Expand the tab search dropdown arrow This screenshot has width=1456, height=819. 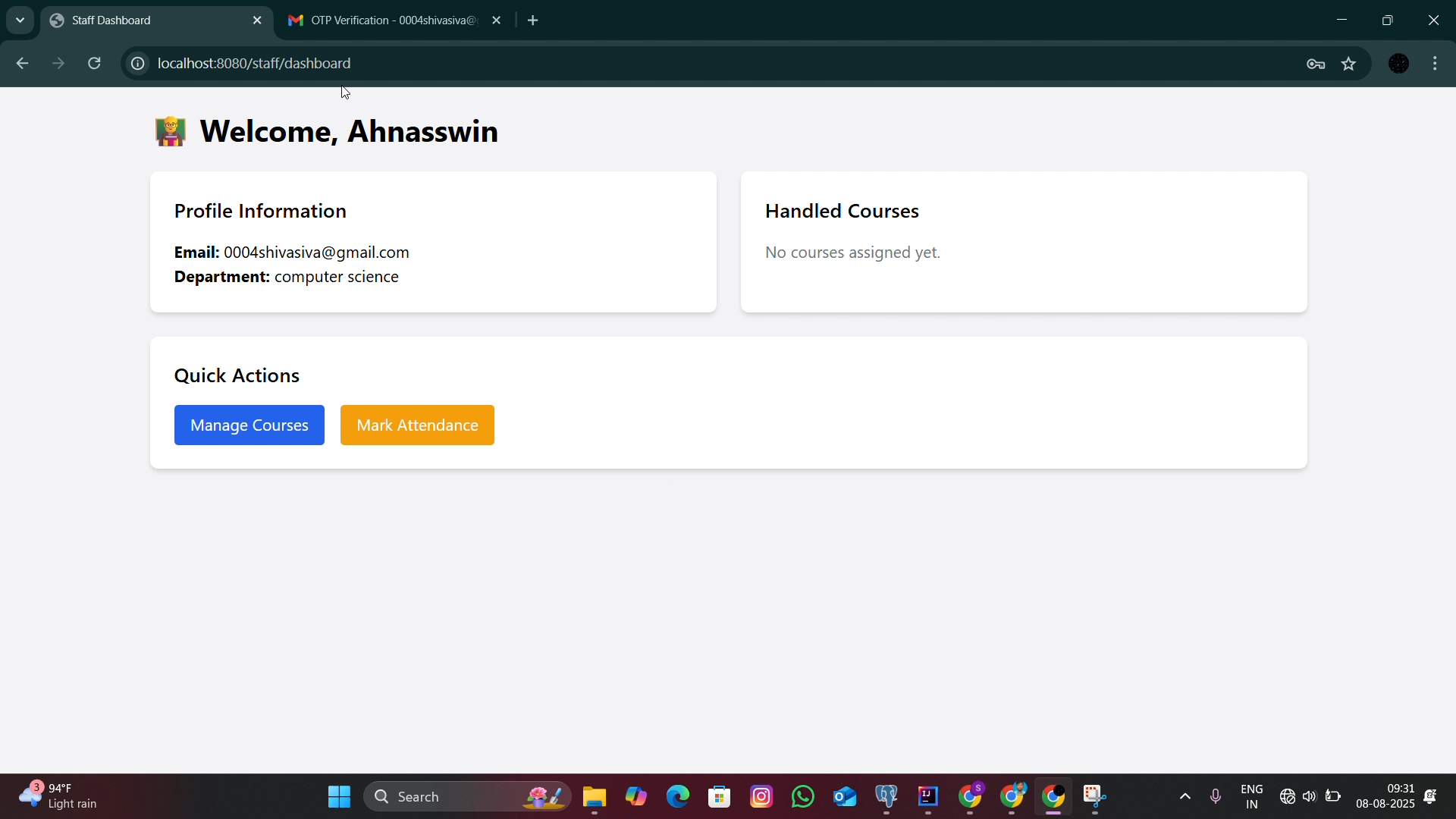(20, 20)
